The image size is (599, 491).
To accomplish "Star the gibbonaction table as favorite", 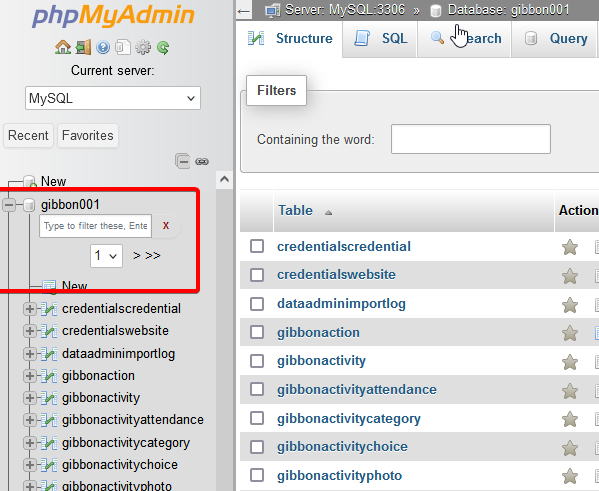I will 570,333.
